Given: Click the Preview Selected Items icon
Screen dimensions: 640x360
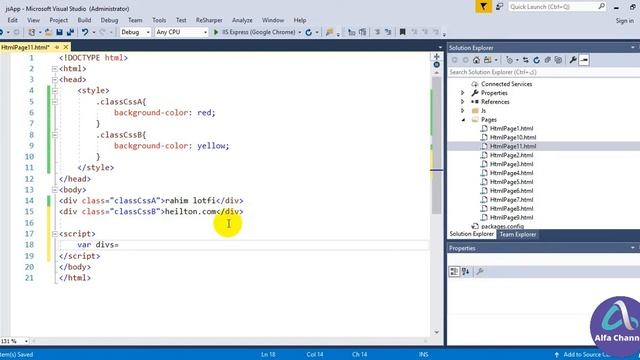Looking at the screenshot, I should click(x=584, y=60).
